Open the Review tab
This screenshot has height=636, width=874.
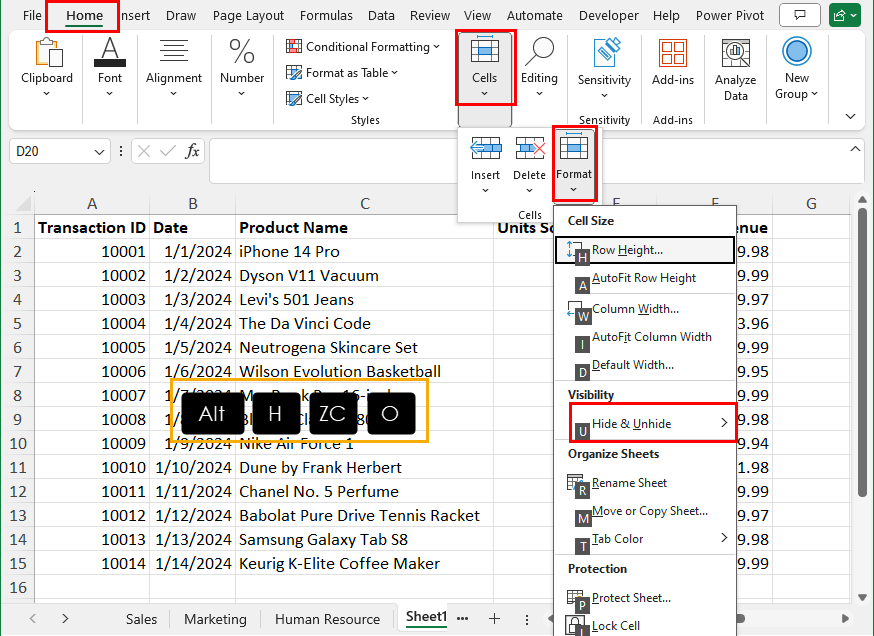(430, 16)
